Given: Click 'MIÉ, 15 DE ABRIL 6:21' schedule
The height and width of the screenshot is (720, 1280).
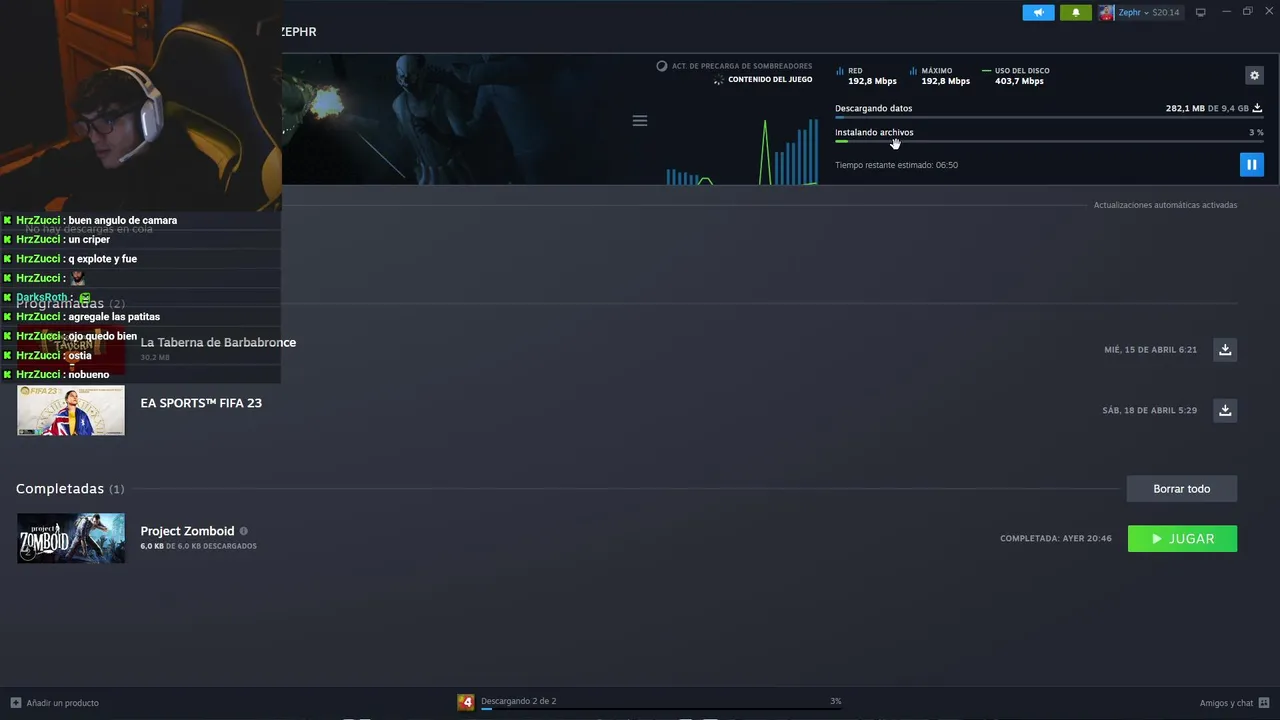Looking at the screenshot, I should (x=1150, y=350).
